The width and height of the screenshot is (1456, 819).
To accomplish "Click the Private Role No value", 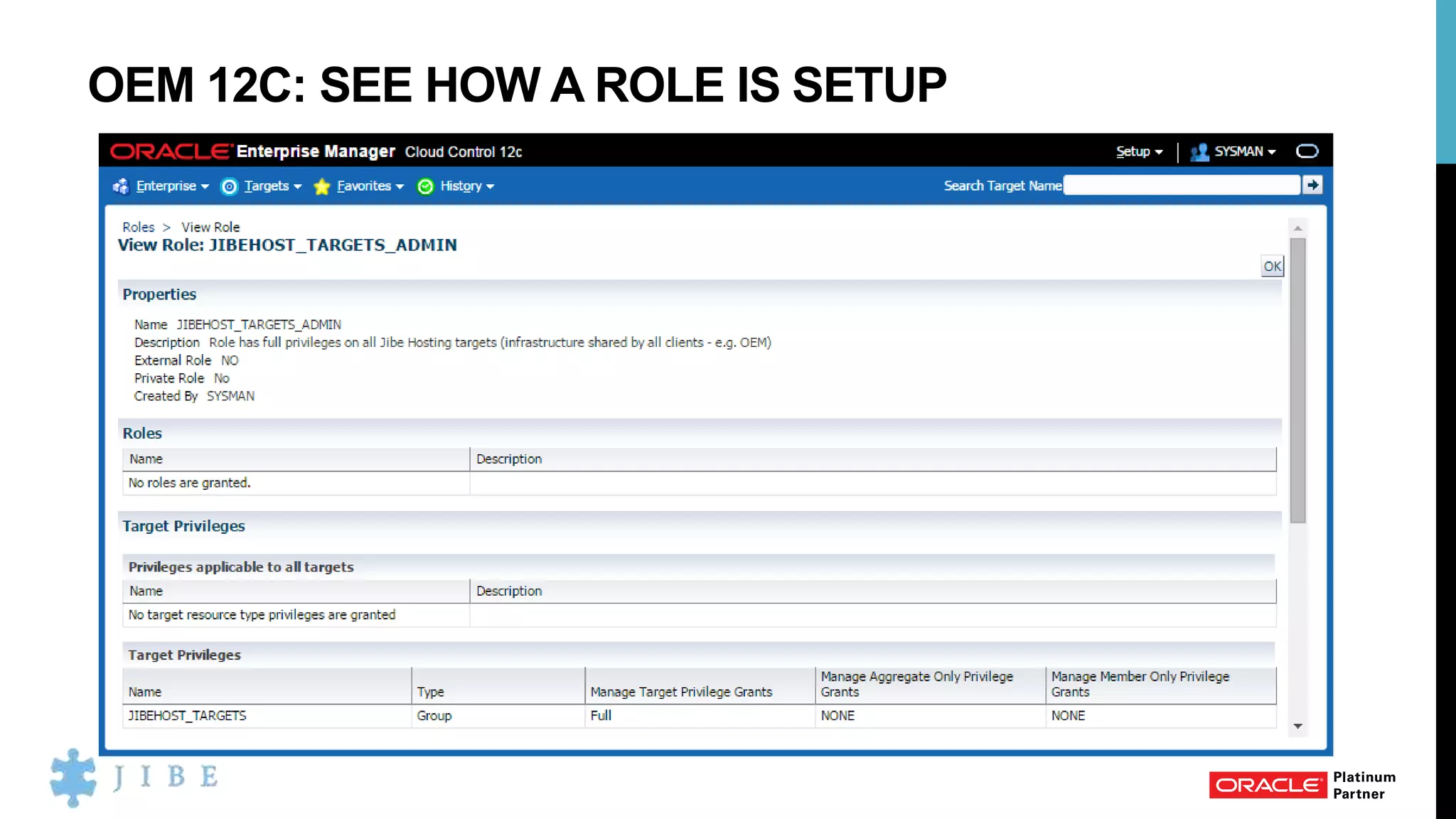I will (x=222, y=379).
